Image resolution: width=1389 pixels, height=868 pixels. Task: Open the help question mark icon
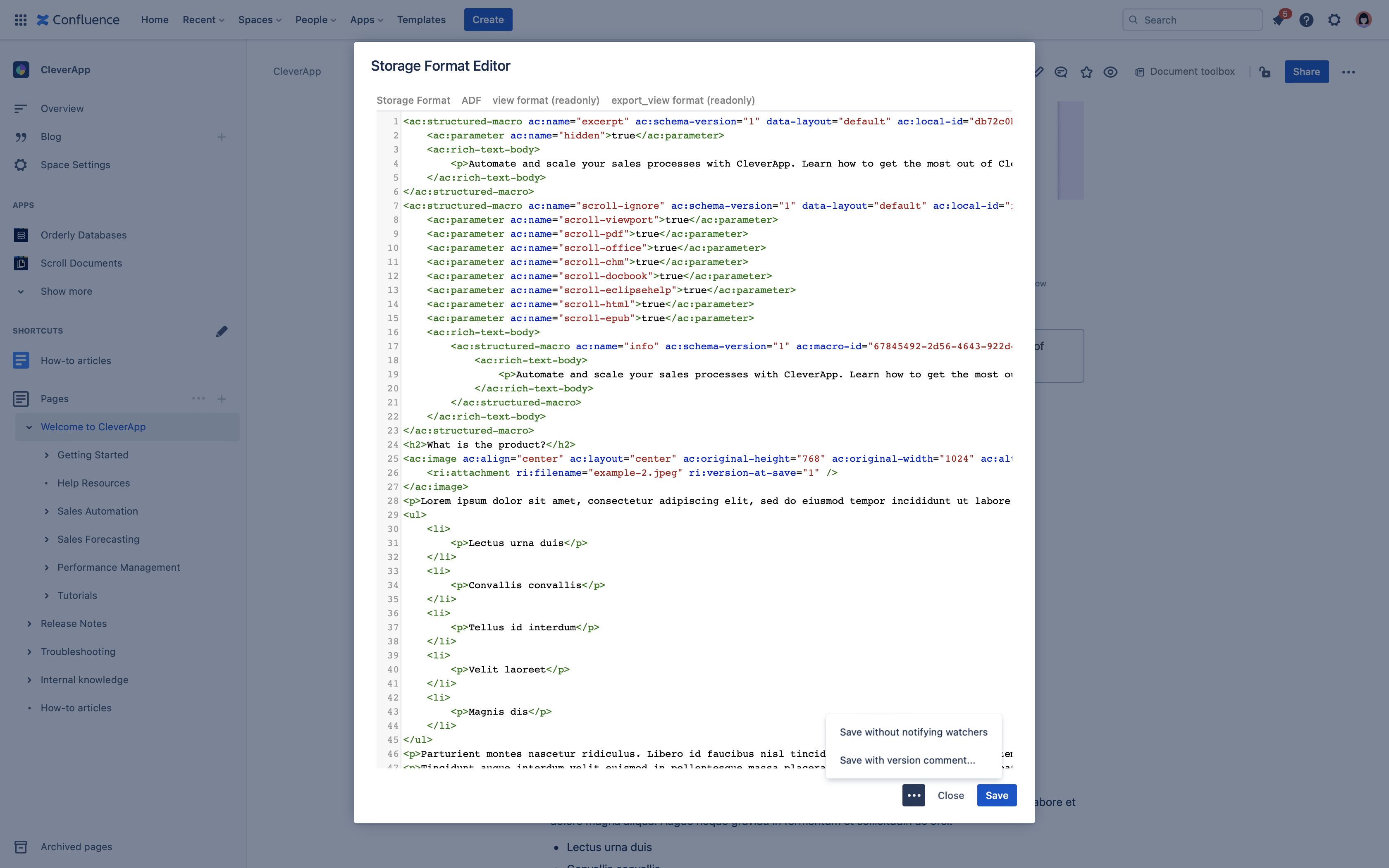pyautogui.click(x=1306, y=19)
